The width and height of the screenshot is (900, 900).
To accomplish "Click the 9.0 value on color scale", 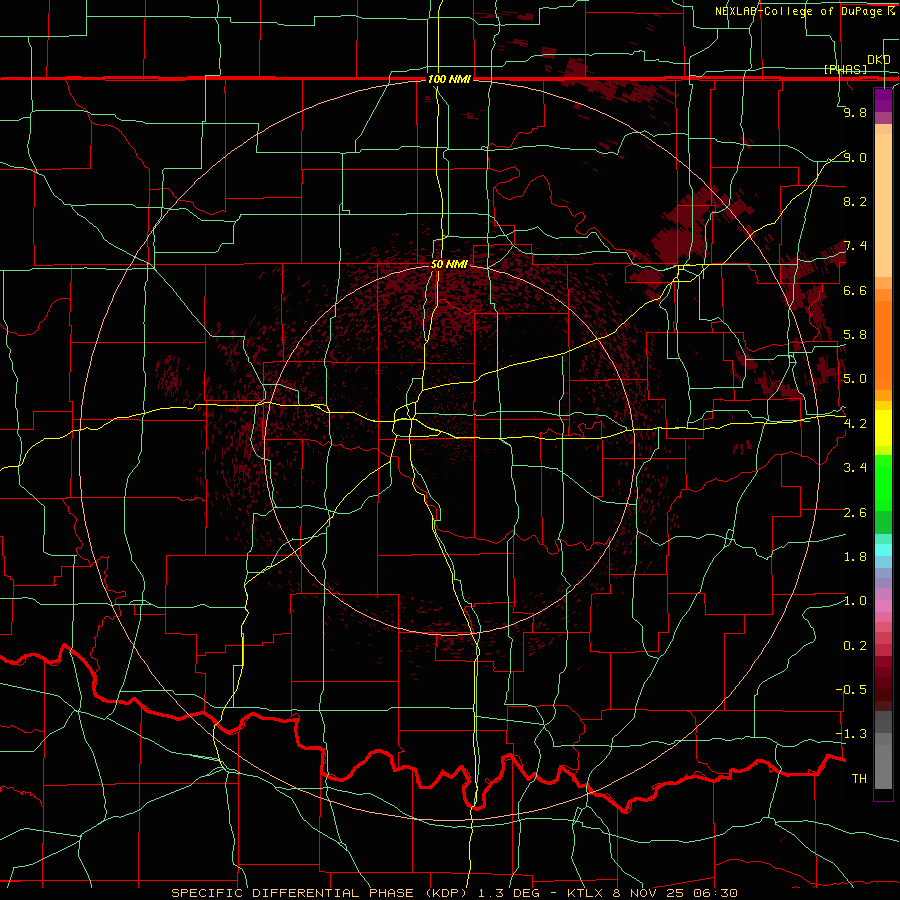I will click(x=855, y=157).
